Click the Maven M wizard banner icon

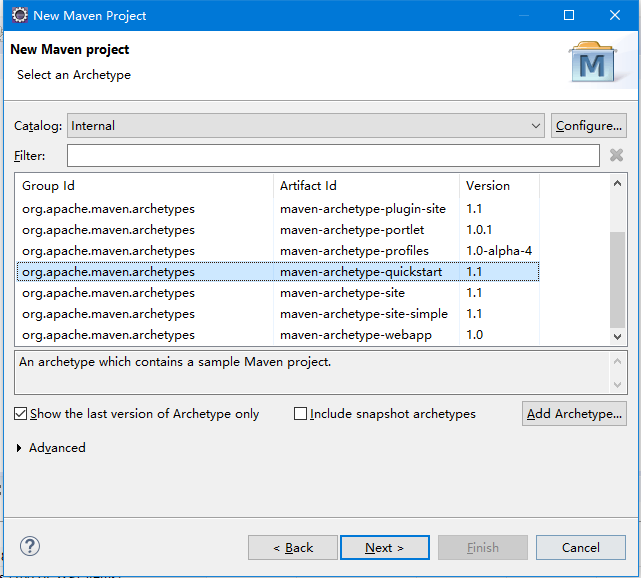[x=594, y=64]
